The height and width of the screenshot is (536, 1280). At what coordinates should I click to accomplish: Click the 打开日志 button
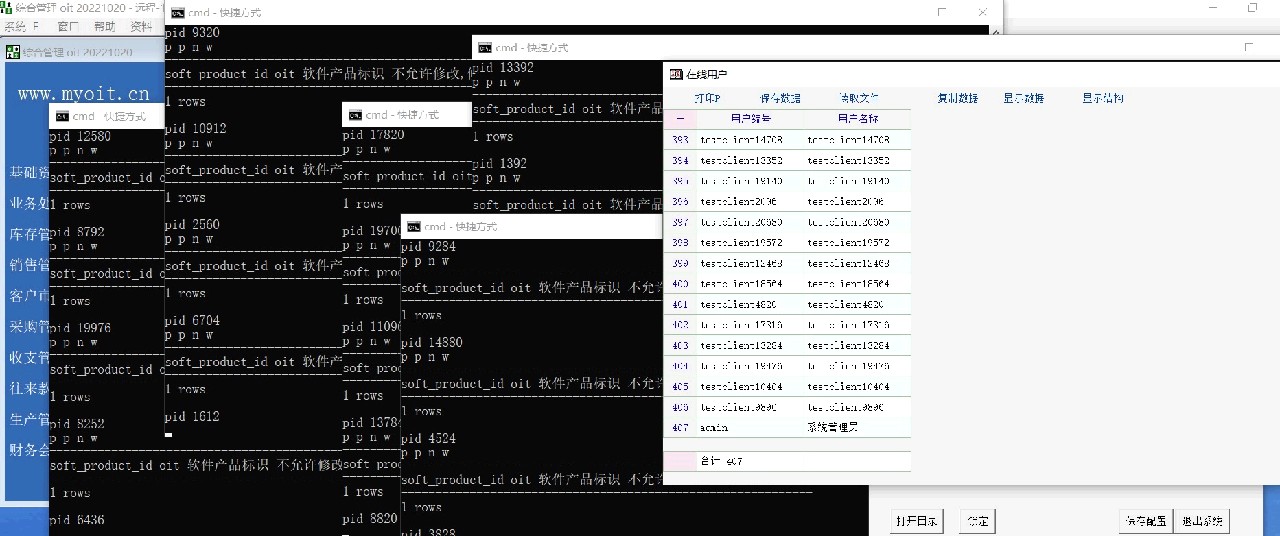click(x=916, y=521)
